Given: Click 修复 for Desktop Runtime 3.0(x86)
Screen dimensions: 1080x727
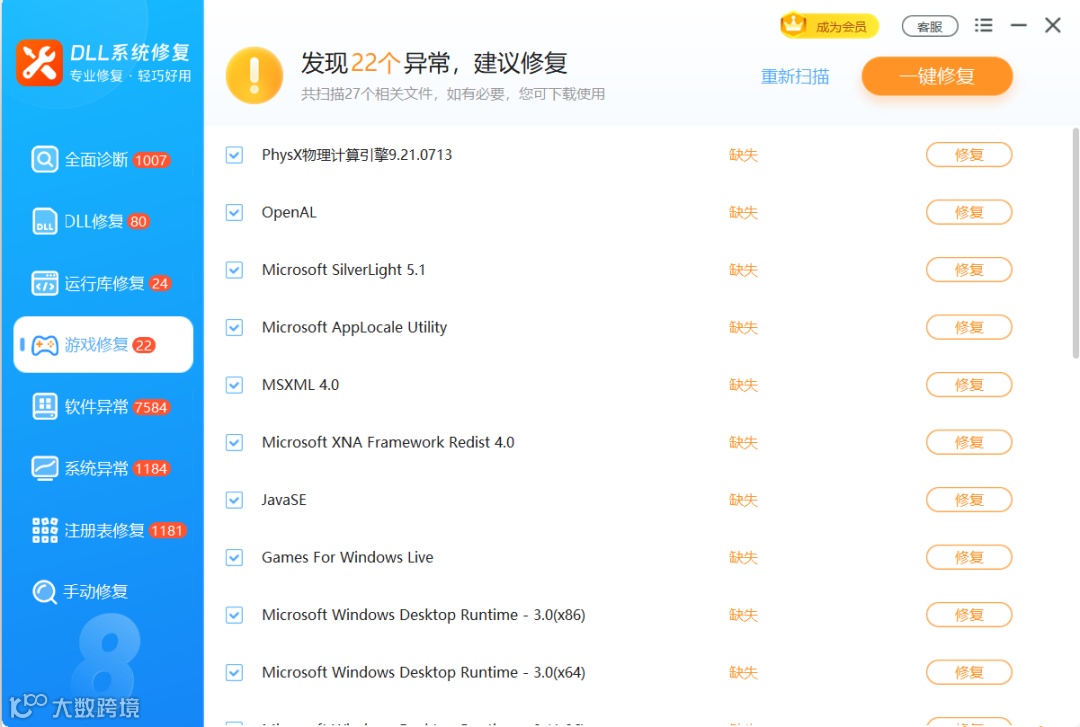Looking at the screenshot, I should pyautogui.click(x=968, y=615).
